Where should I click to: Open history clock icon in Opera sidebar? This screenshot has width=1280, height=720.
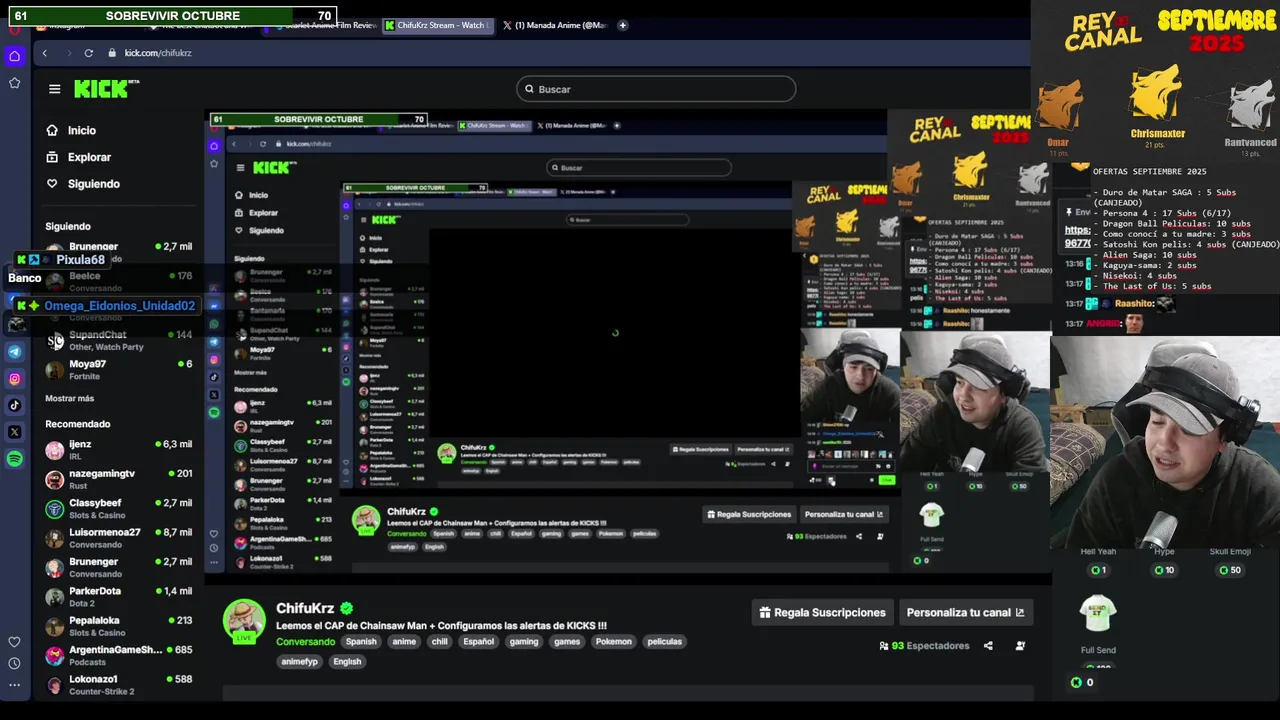pyautogui.click(x=14, y=663)
